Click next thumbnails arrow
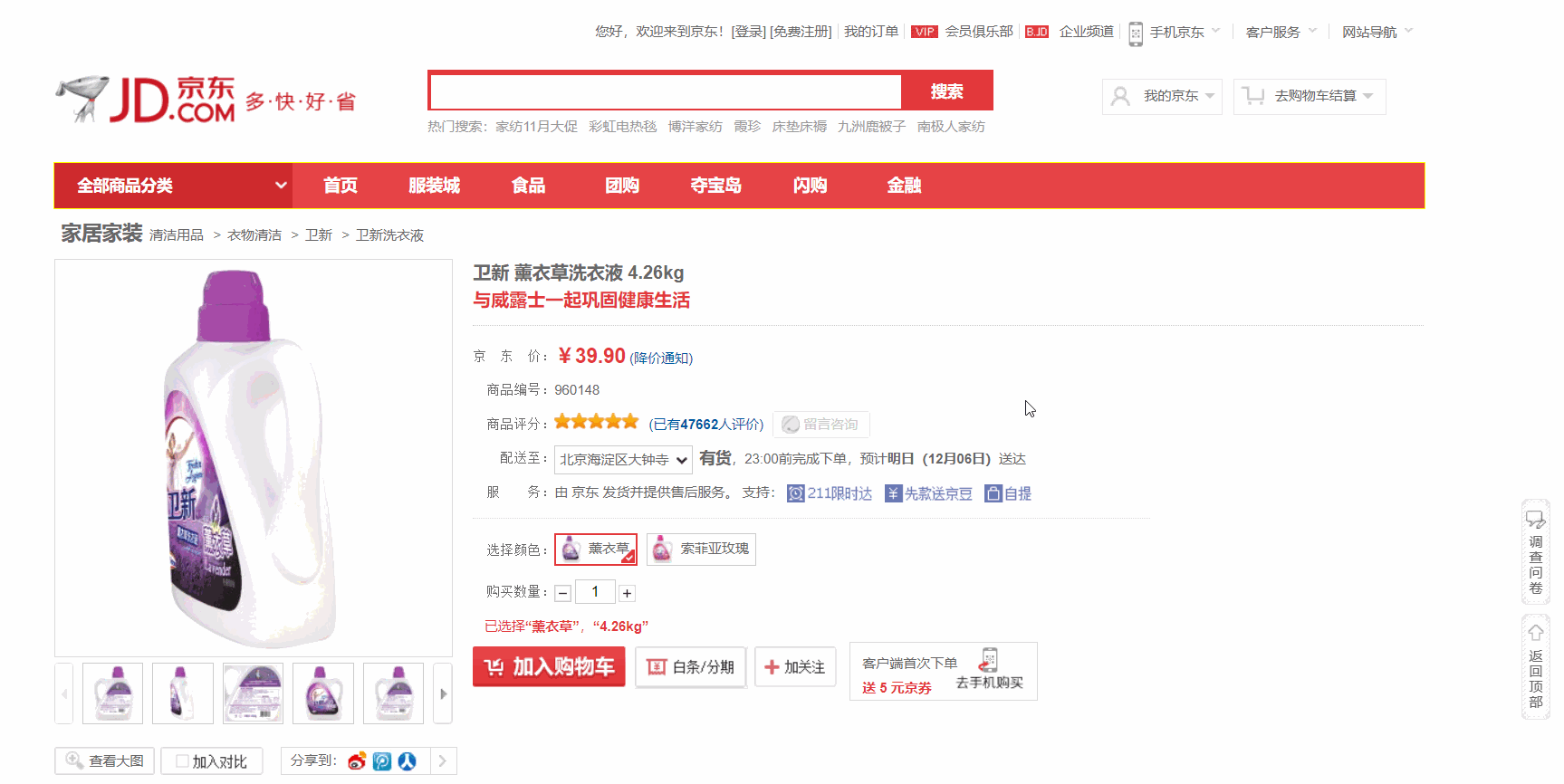 (443, 693)
